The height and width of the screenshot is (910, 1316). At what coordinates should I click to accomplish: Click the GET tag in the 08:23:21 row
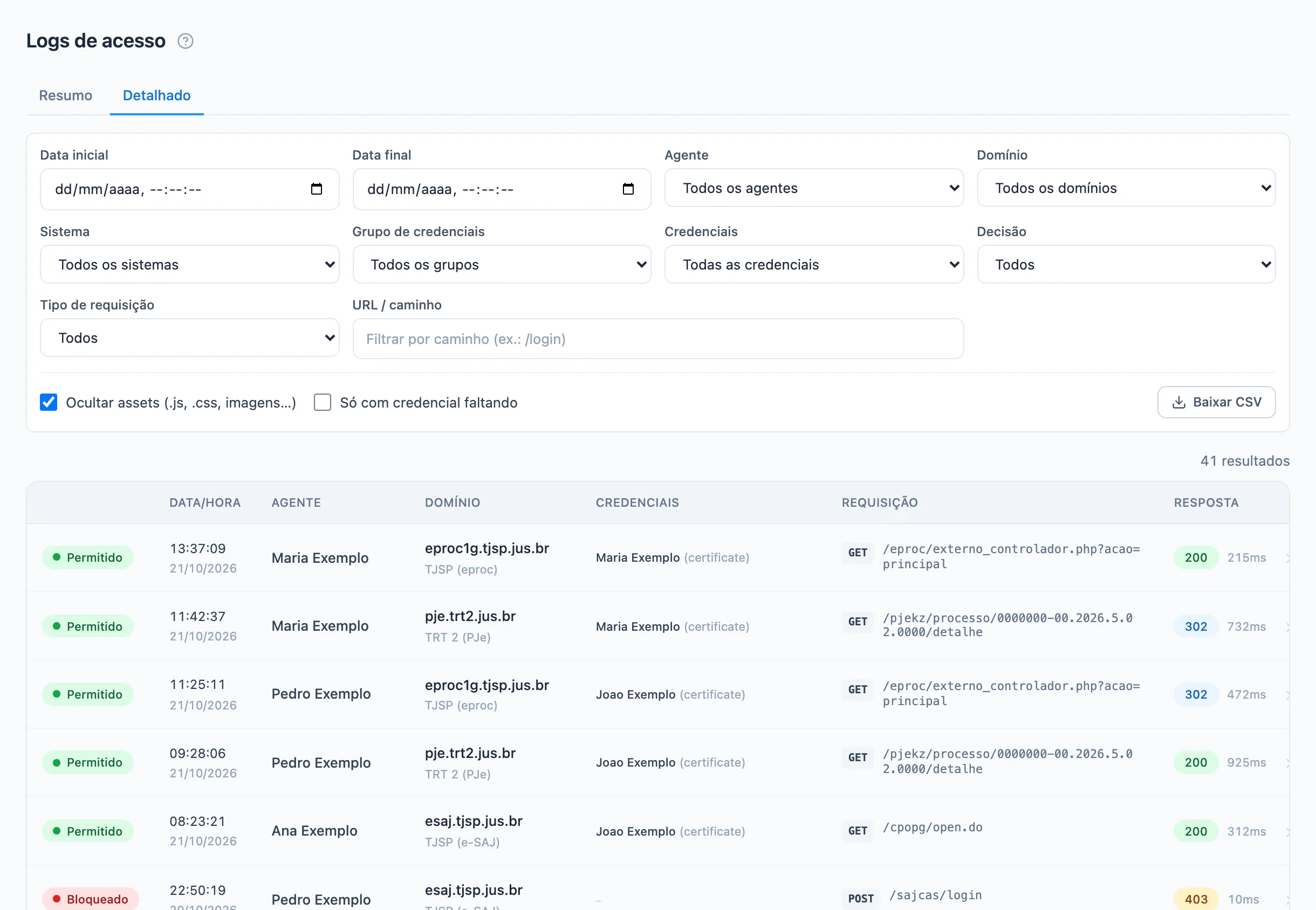point(858,831)
